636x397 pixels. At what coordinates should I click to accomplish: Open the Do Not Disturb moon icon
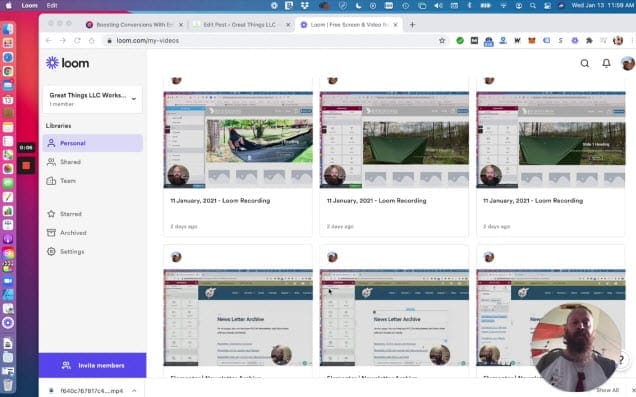(x=358, y=6)
